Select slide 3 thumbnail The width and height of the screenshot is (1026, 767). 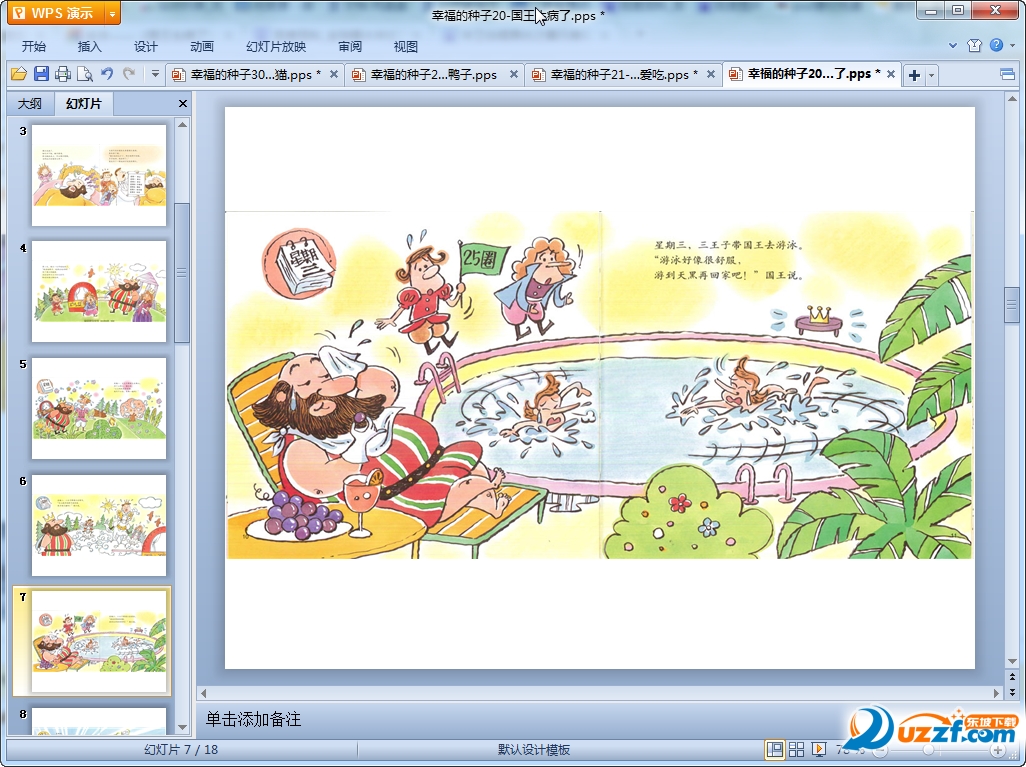[x=99, y=175]
